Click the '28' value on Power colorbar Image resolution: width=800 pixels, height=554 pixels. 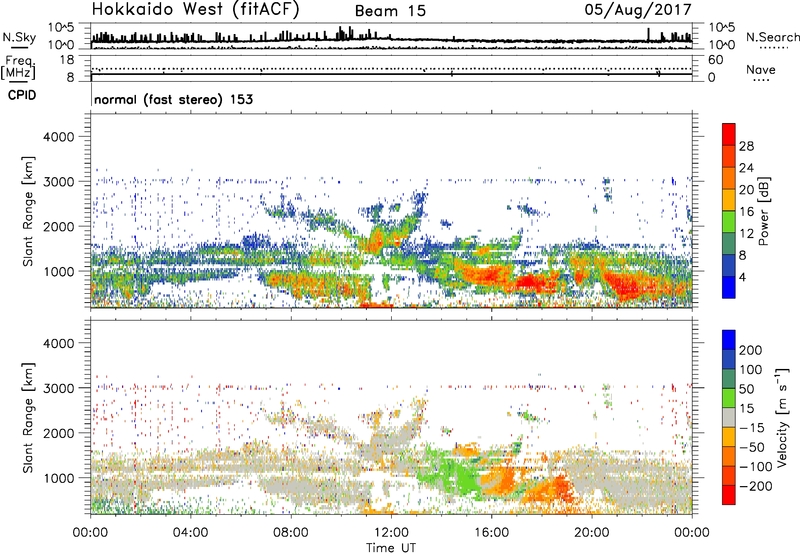pos(746,146)
